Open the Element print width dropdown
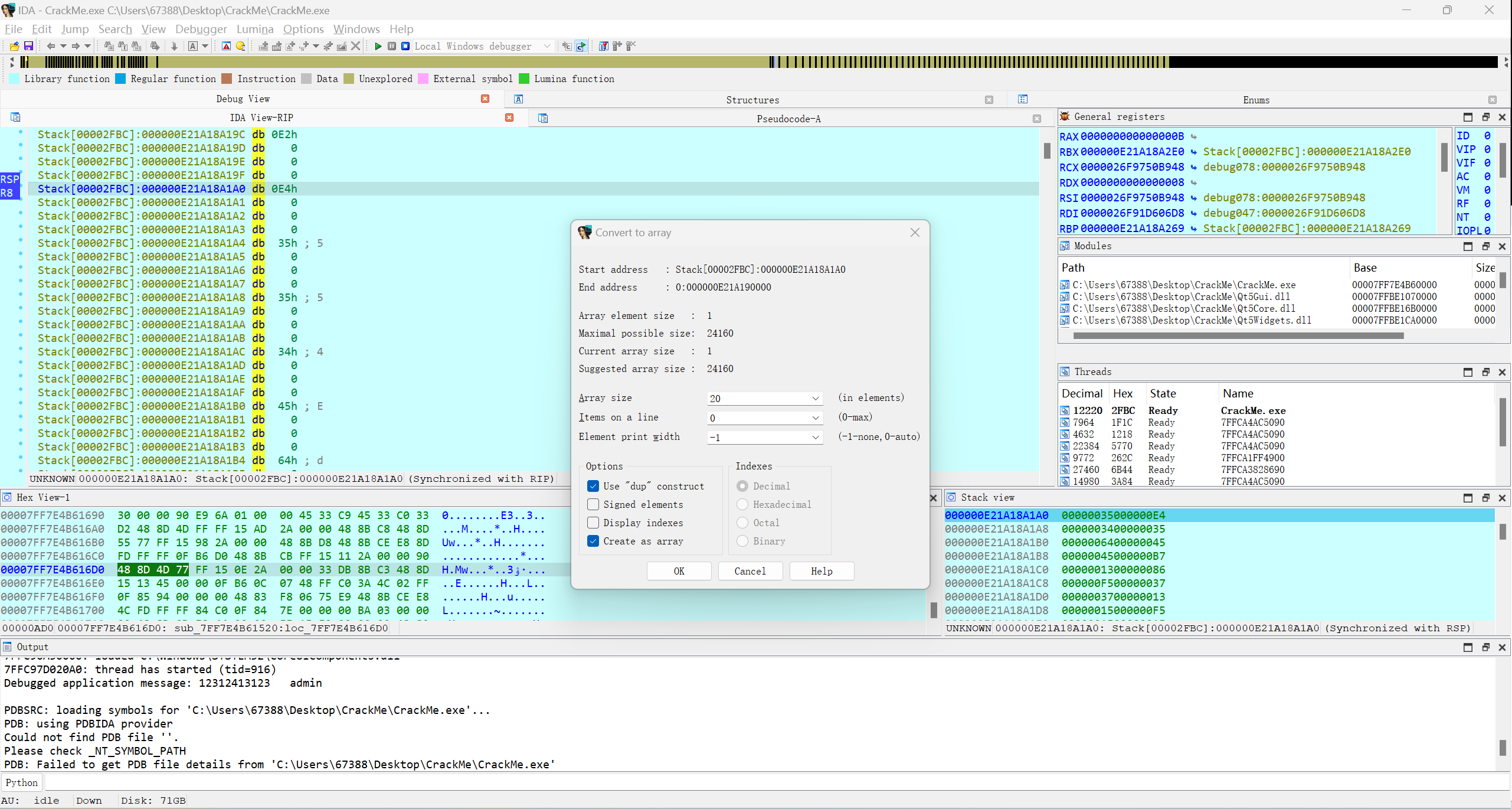The image size is (1512, 809). pyautogui.click(x=816, y=438)
